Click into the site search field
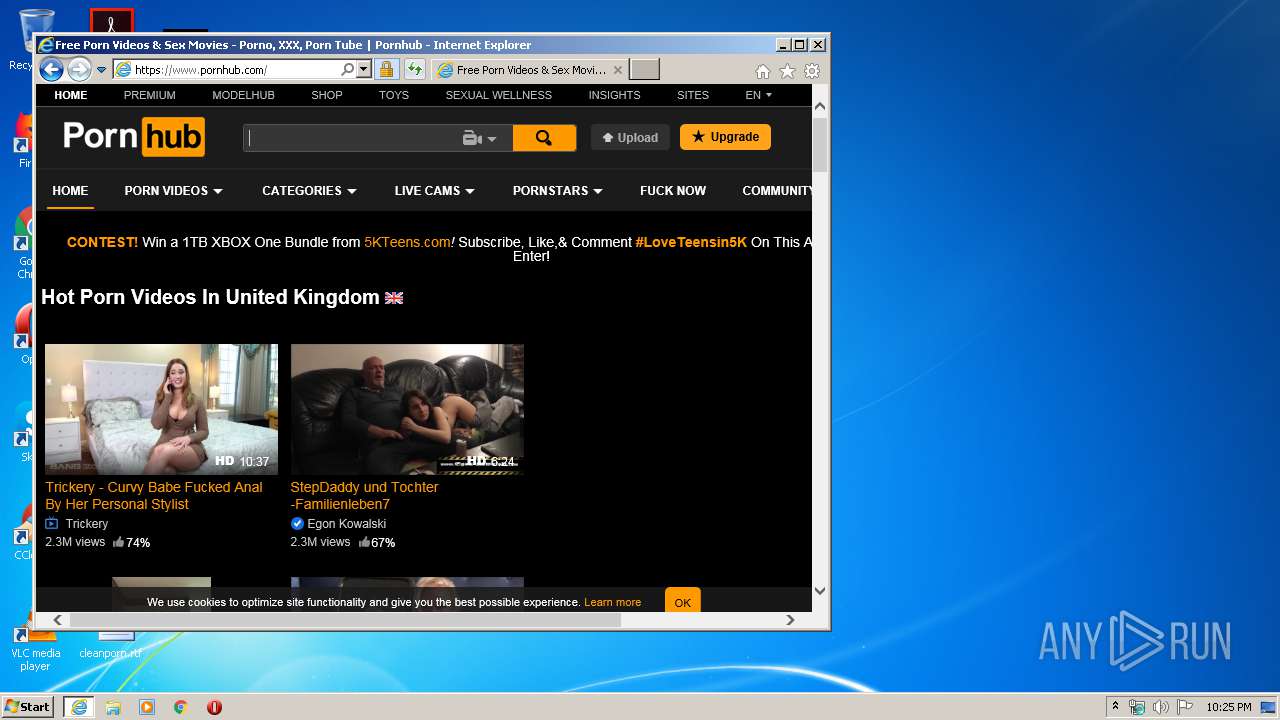The width and height of the screenshot is (1280, 720). pyautogui.click(x=350, y=138)
